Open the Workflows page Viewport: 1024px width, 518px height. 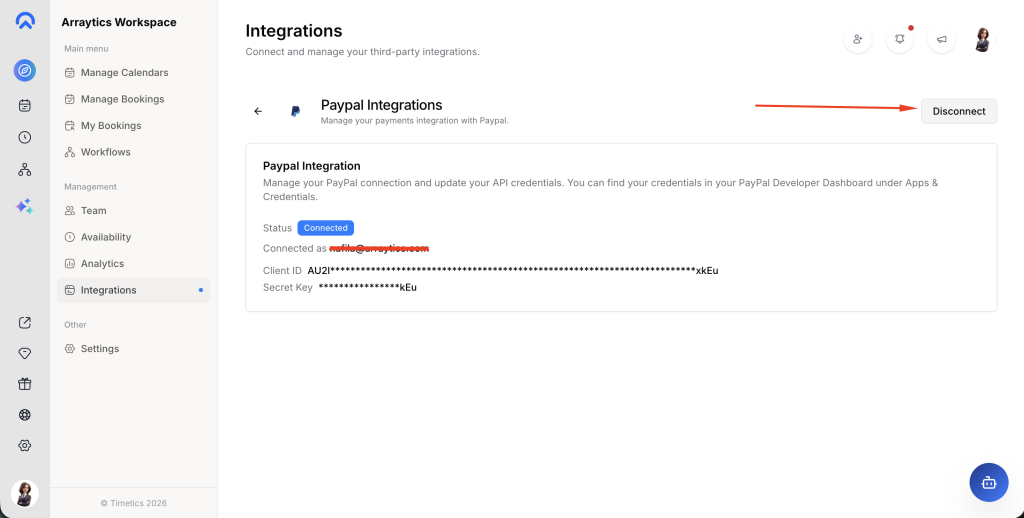(x=105, y=152)
